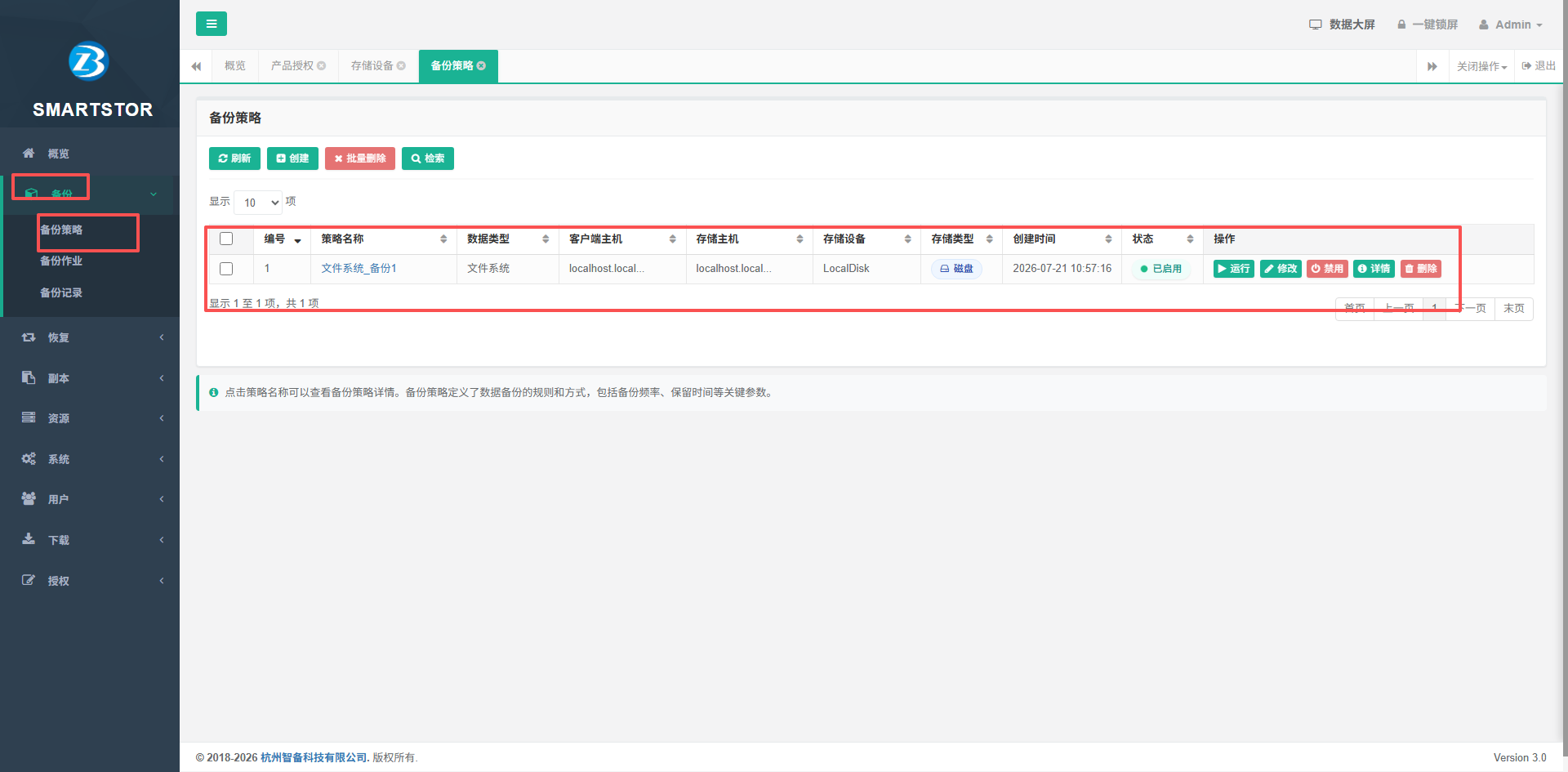The height and width of the screenshot is (772, 1568).
Task: Check the row 1 policy checkbox
Action: click(226, 269)
